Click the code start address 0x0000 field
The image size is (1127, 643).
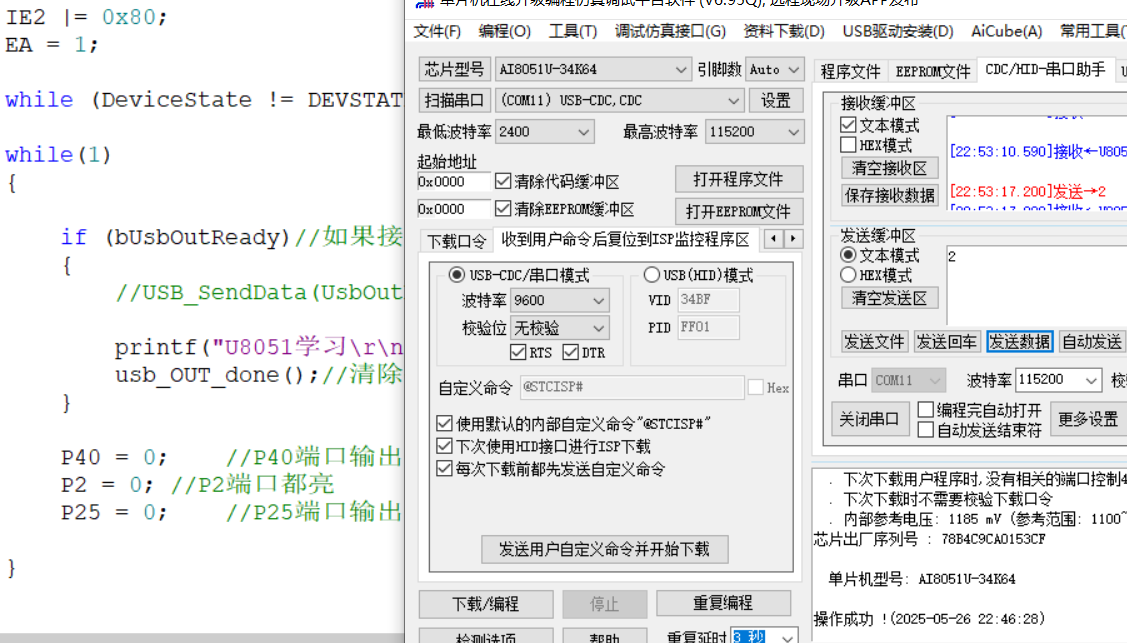tap(454, 182)
